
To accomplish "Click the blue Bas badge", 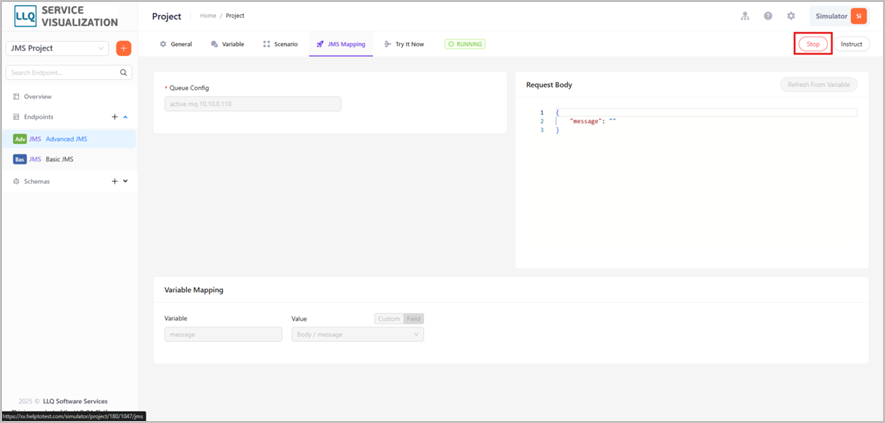I will pos(20,159).
